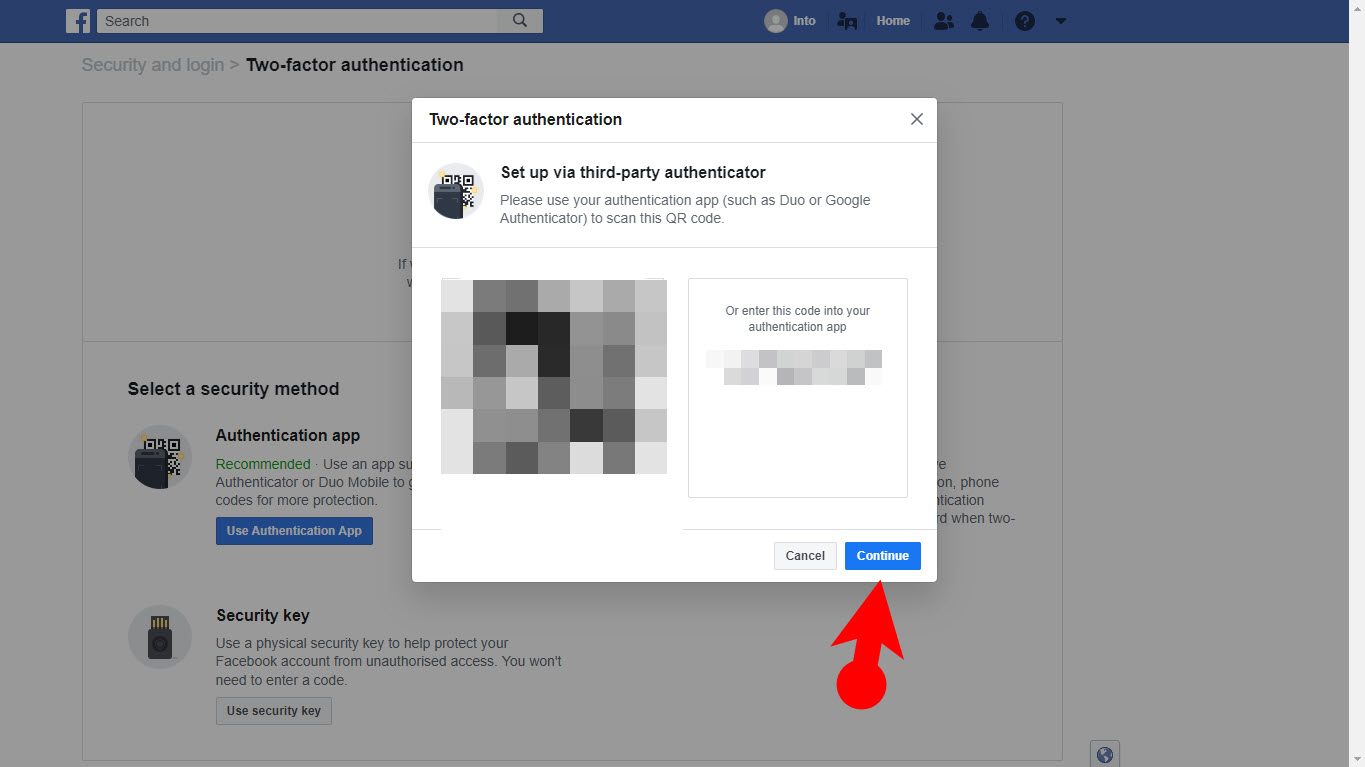Click the 'Set up via third-party authenticator' heading
1365x767 pixels.
[633, 172]
